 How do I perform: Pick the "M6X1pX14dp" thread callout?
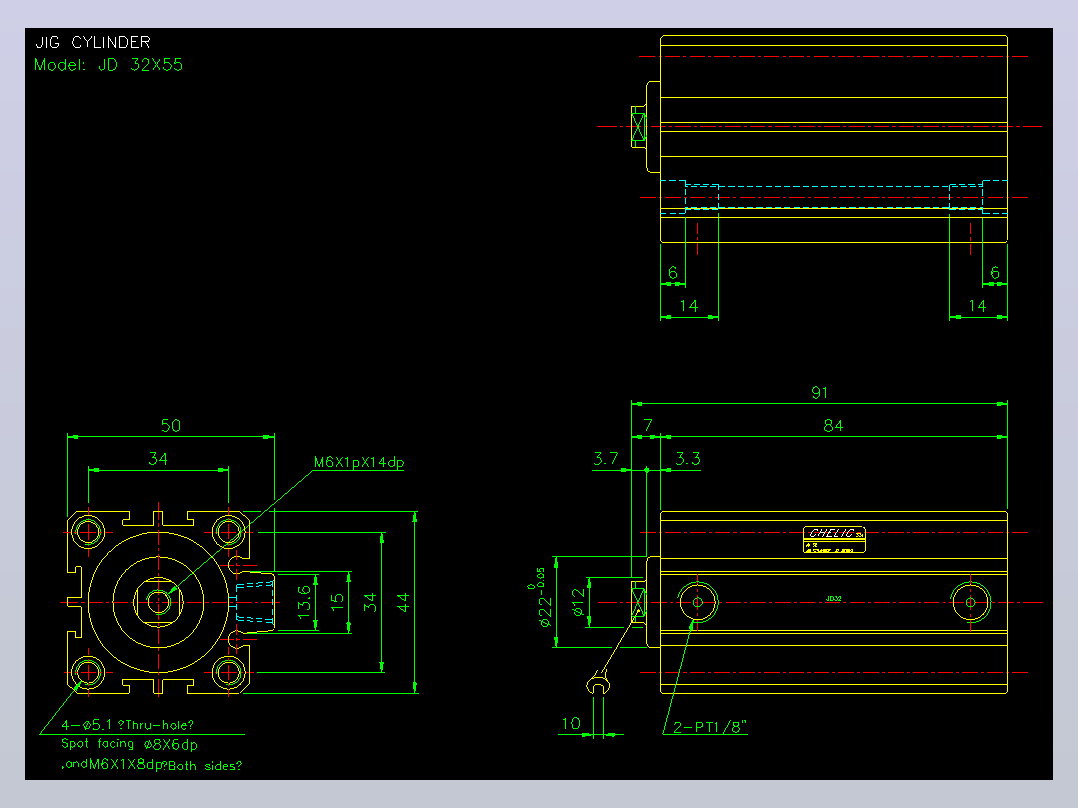pos(359,462)
